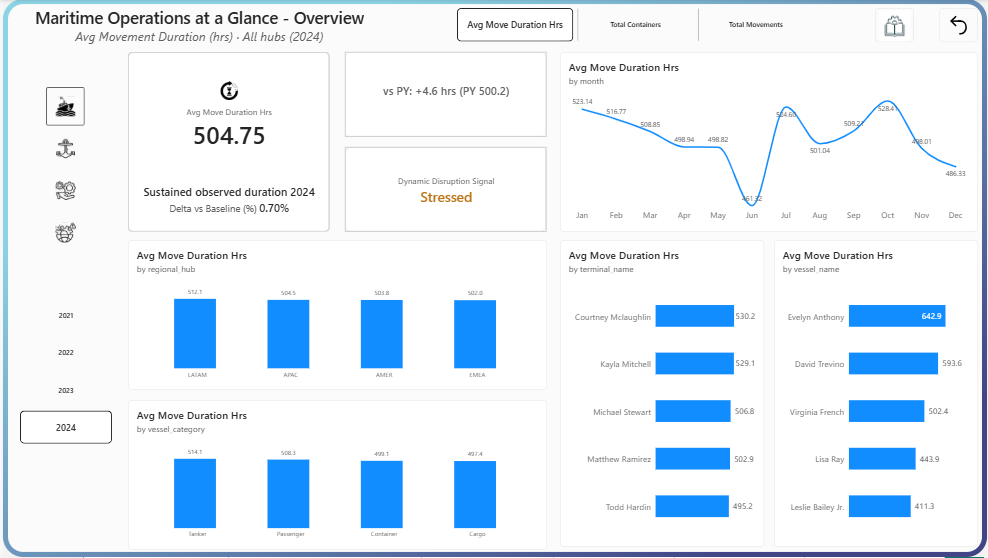Click the back arrow icon
Viewport: 988px width, 558px height.
coord(958,25)
